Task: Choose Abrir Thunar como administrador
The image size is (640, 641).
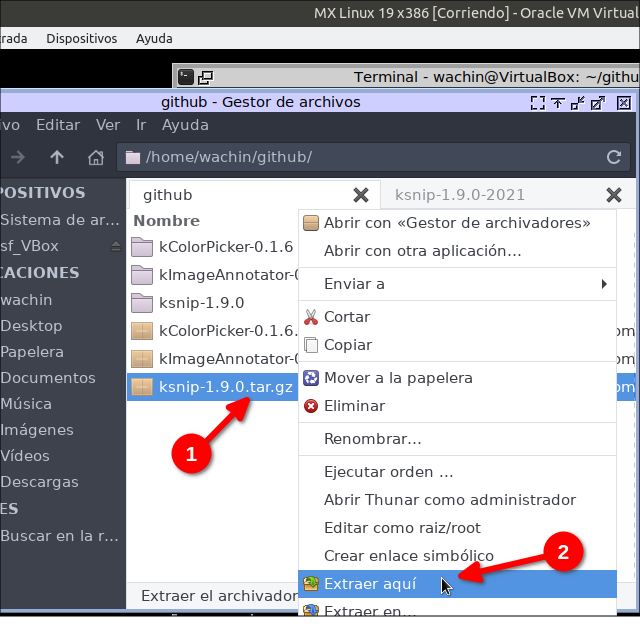Action: (457, 500)
